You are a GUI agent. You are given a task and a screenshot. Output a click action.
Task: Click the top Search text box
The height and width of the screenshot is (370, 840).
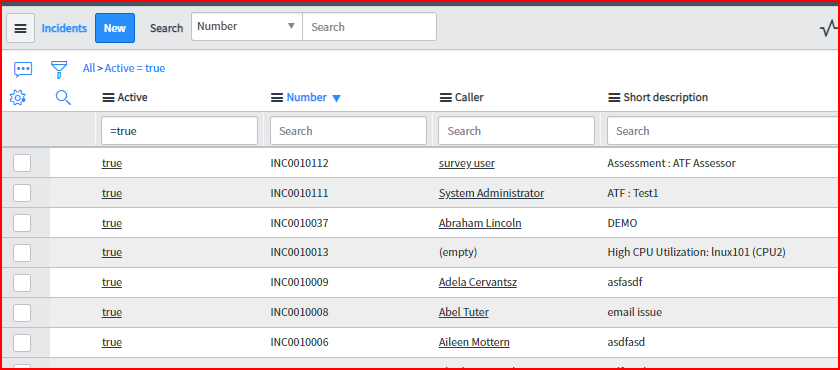point(370,26)
